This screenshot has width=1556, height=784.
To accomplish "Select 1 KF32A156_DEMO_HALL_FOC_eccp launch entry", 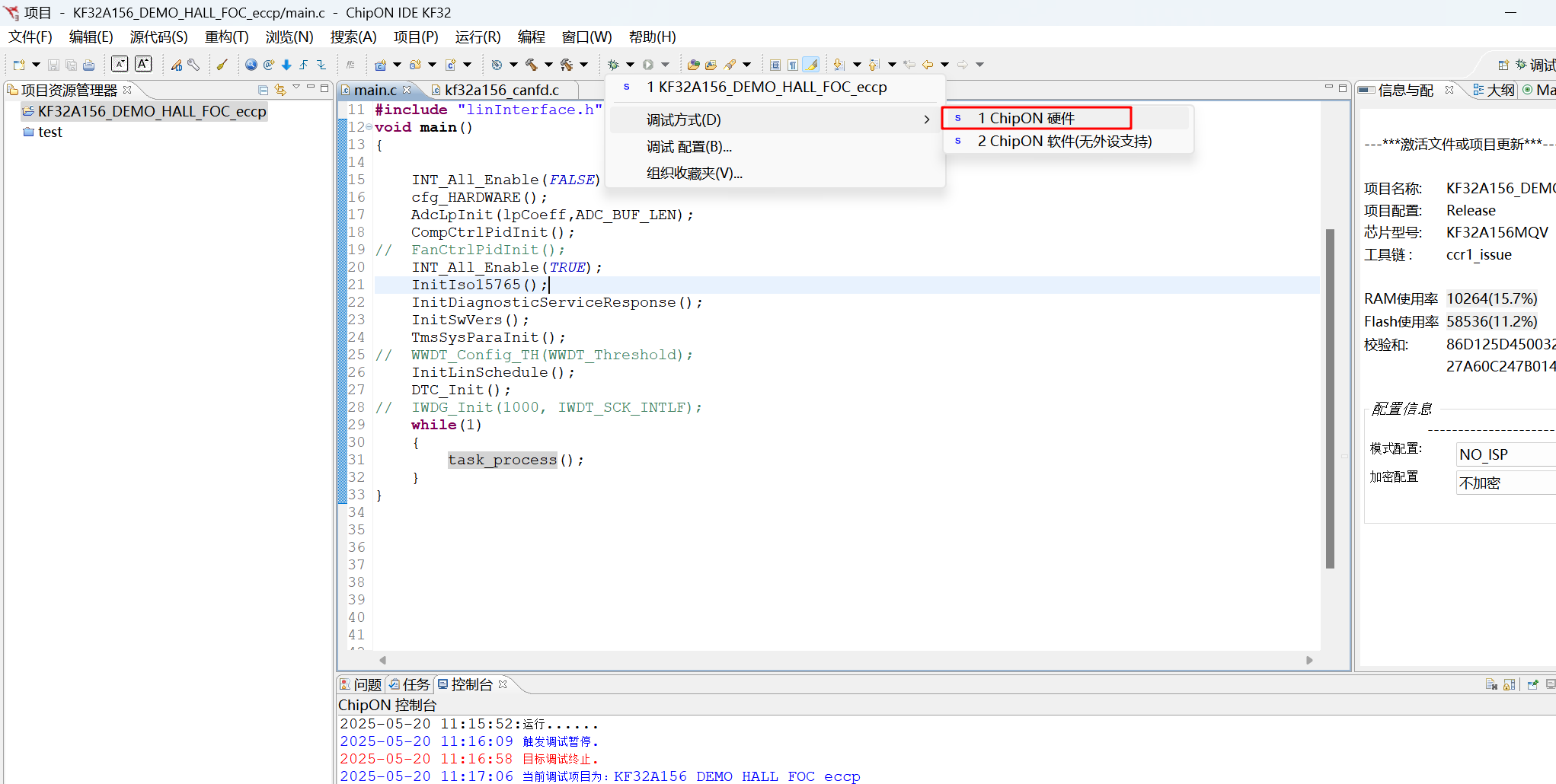I will click(x=775, y=88).
